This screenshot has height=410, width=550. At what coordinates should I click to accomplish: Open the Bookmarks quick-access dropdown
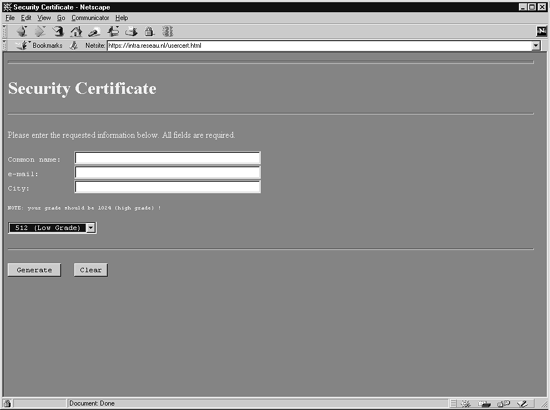pos(39,45)
